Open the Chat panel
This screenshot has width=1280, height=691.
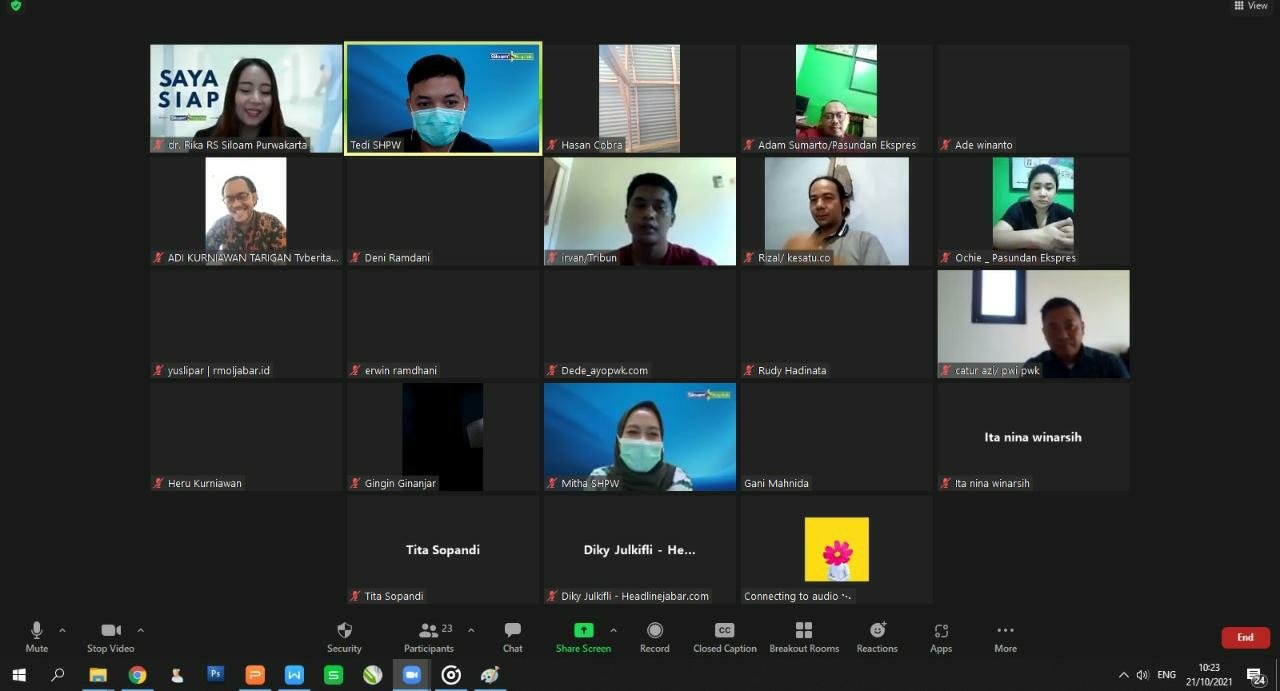[x=512, y=636]
